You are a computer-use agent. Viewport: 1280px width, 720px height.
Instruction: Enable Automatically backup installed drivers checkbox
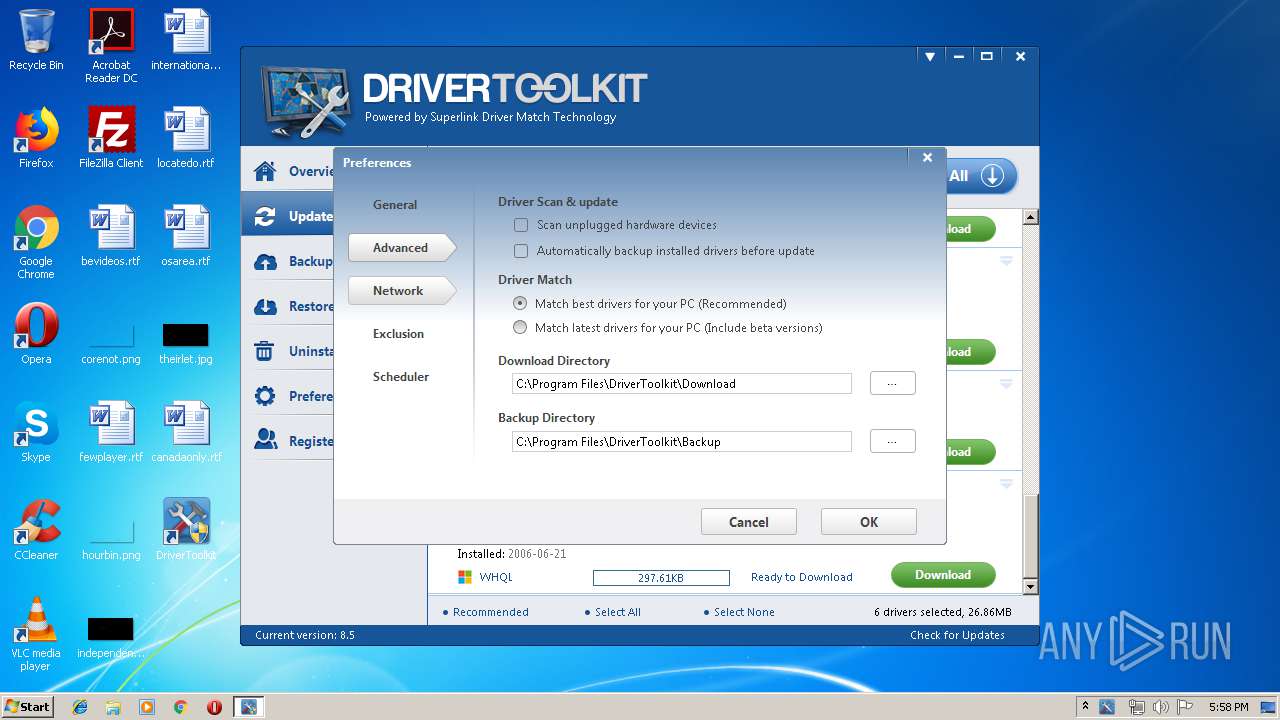coord(521,251)
